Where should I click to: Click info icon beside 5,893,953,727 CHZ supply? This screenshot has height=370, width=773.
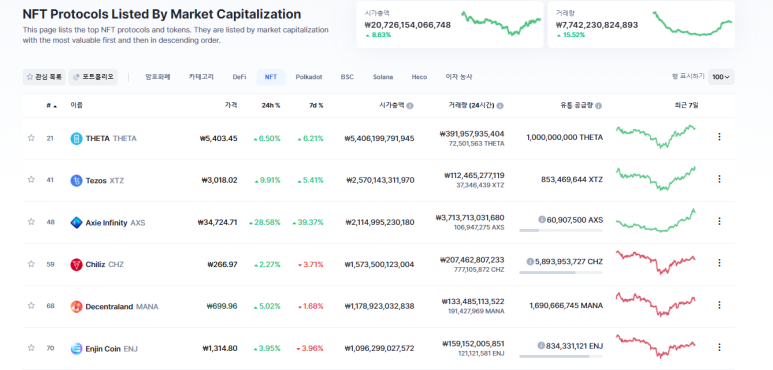[530, 261]
